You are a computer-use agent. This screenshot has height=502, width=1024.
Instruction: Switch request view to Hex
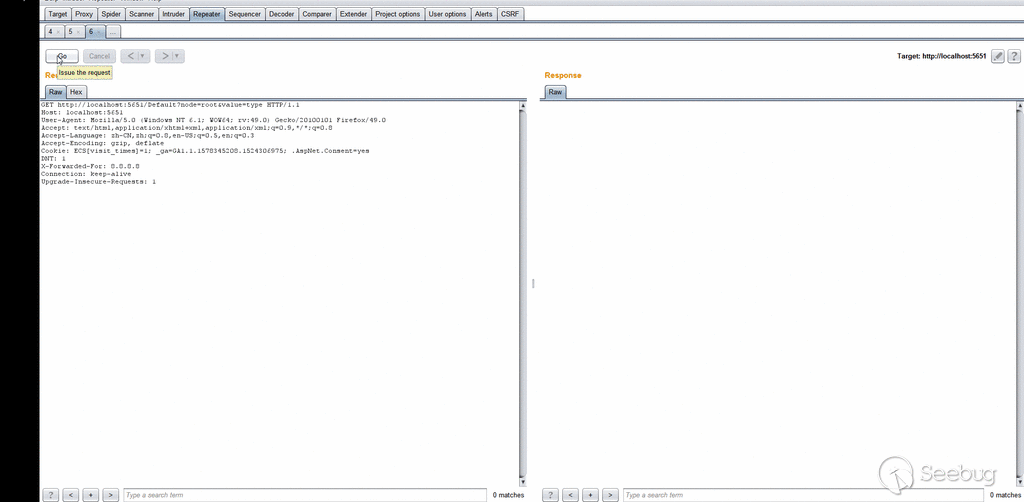tap(76, 92)
